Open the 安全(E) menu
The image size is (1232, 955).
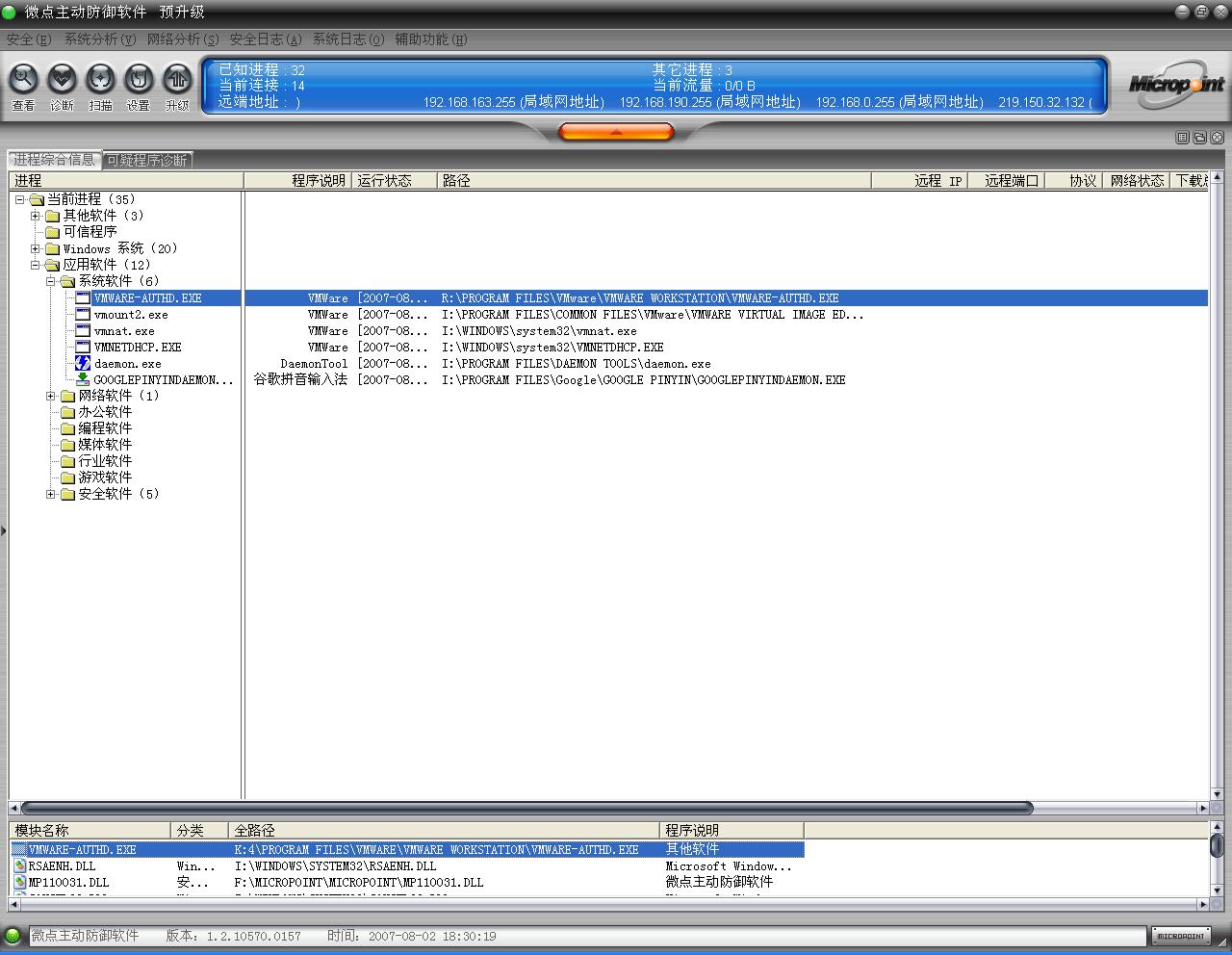coord(29,39)
